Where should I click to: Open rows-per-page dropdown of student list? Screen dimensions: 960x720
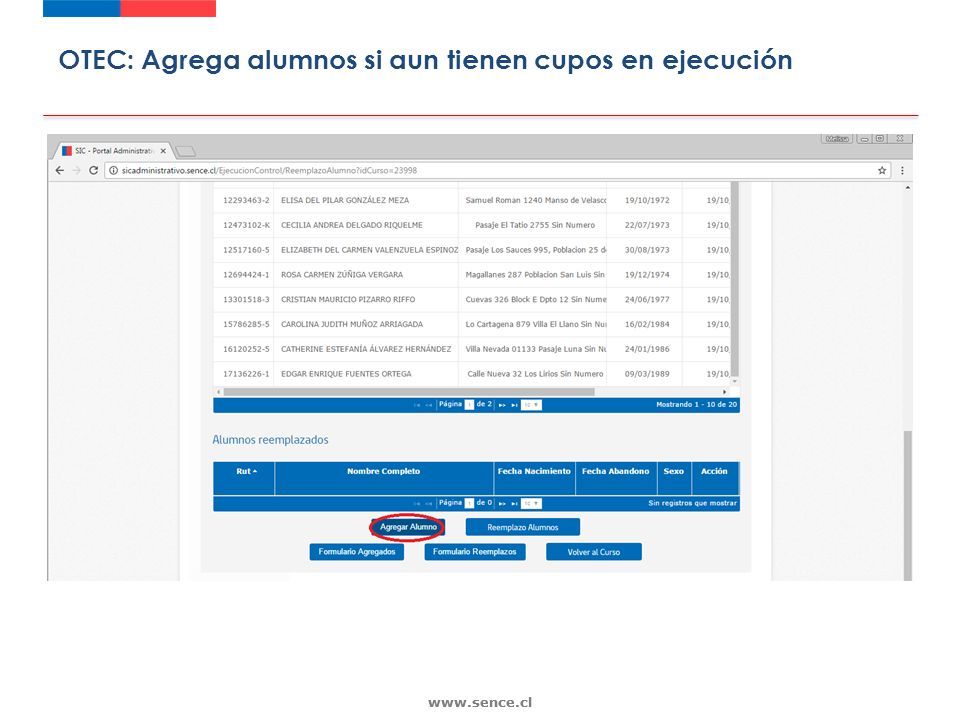pyautogui.click(x=531, y=405)
